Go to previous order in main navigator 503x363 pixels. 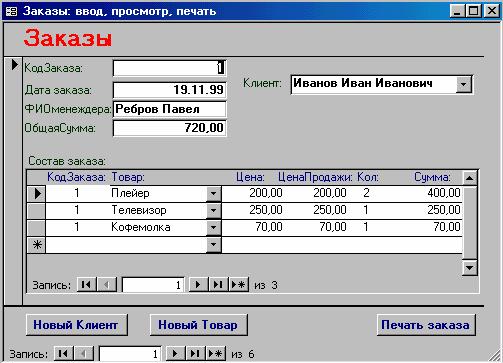tap(84, 354)
